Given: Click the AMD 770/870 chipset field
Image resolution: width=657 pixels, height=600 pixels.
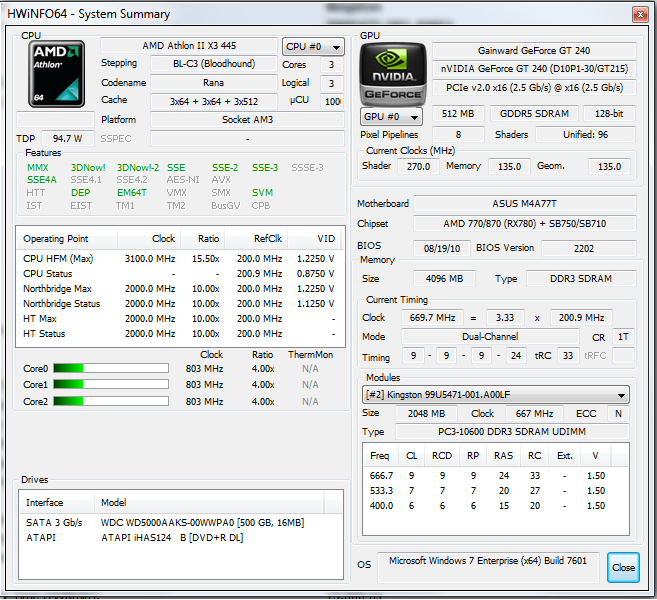Looking at the screenshot, I should [525, 224].
